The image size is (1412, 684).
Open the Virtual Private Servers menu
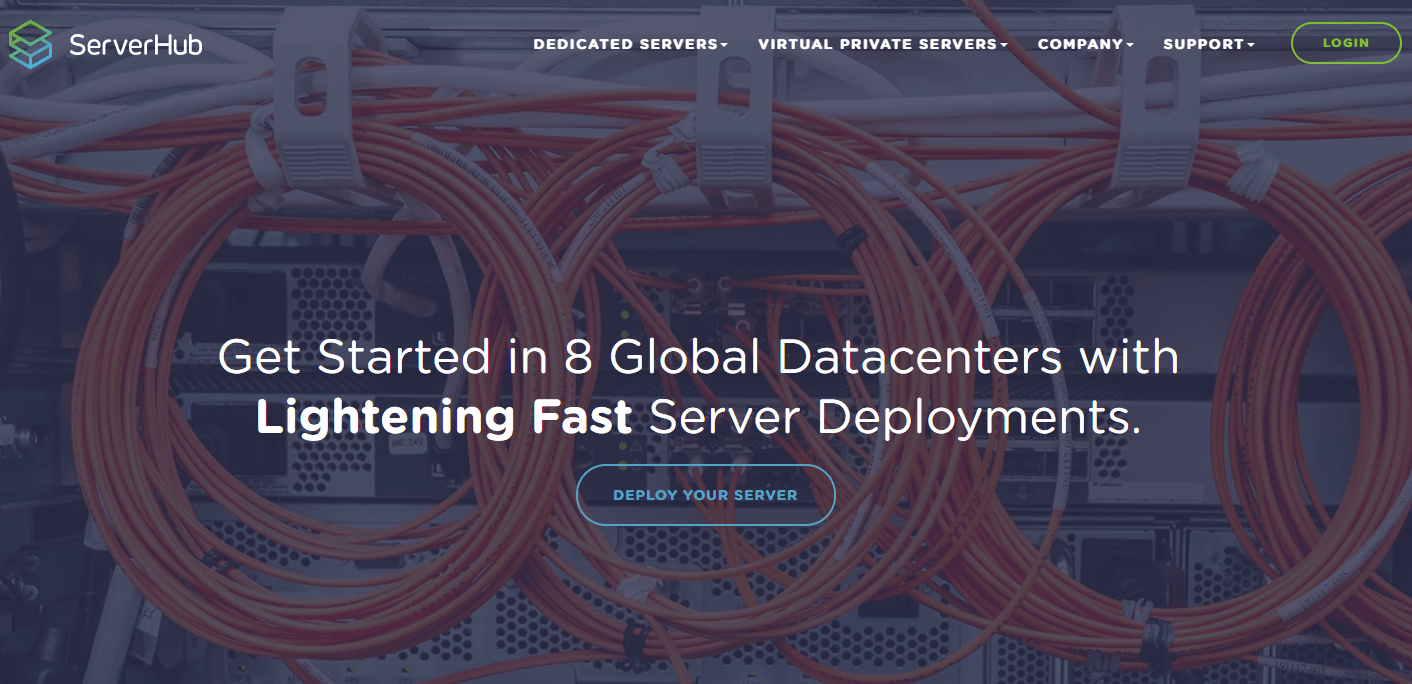[x=882, y=44]
